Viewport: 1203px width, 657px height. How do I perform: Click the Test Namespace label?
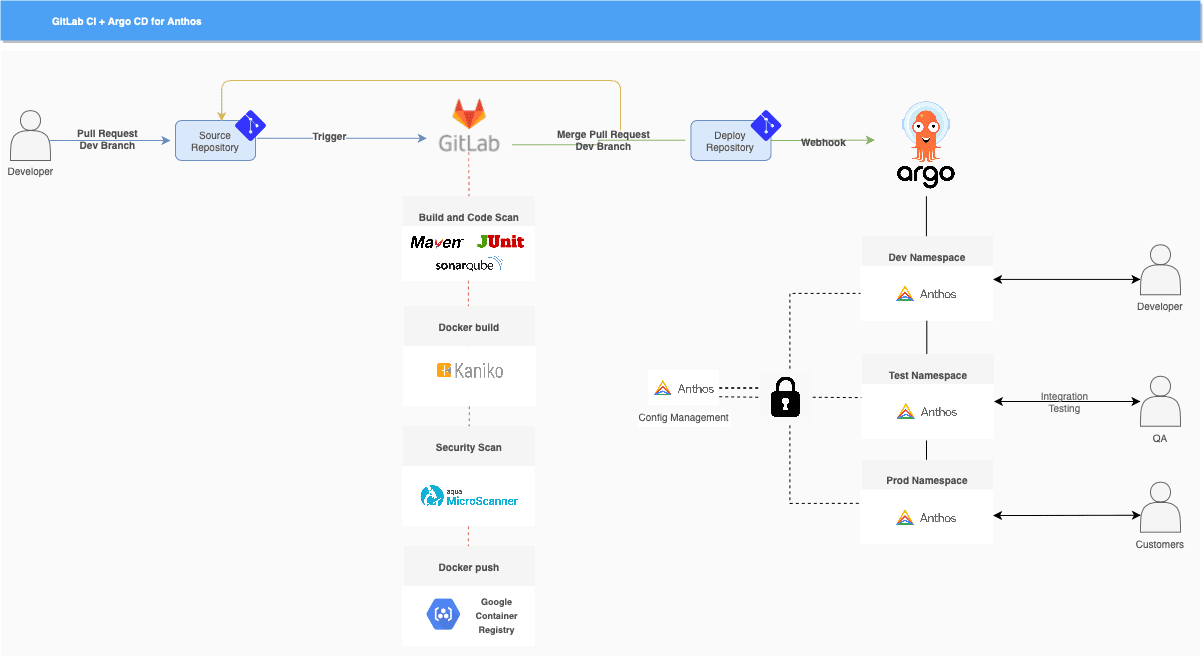pos(926,374)
